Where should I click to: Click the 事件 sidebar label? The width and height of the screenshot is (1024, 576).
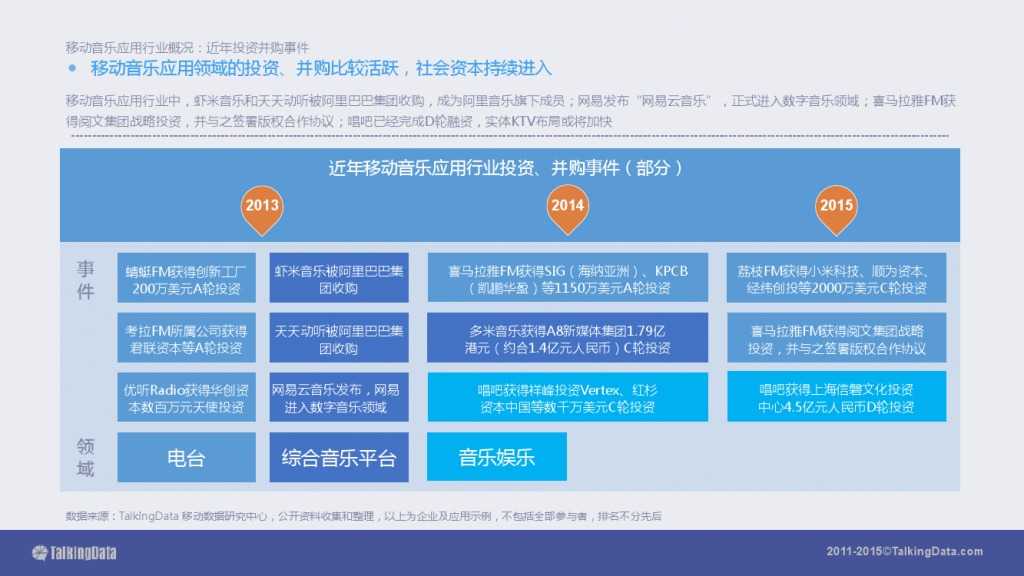tap(85, 277)
